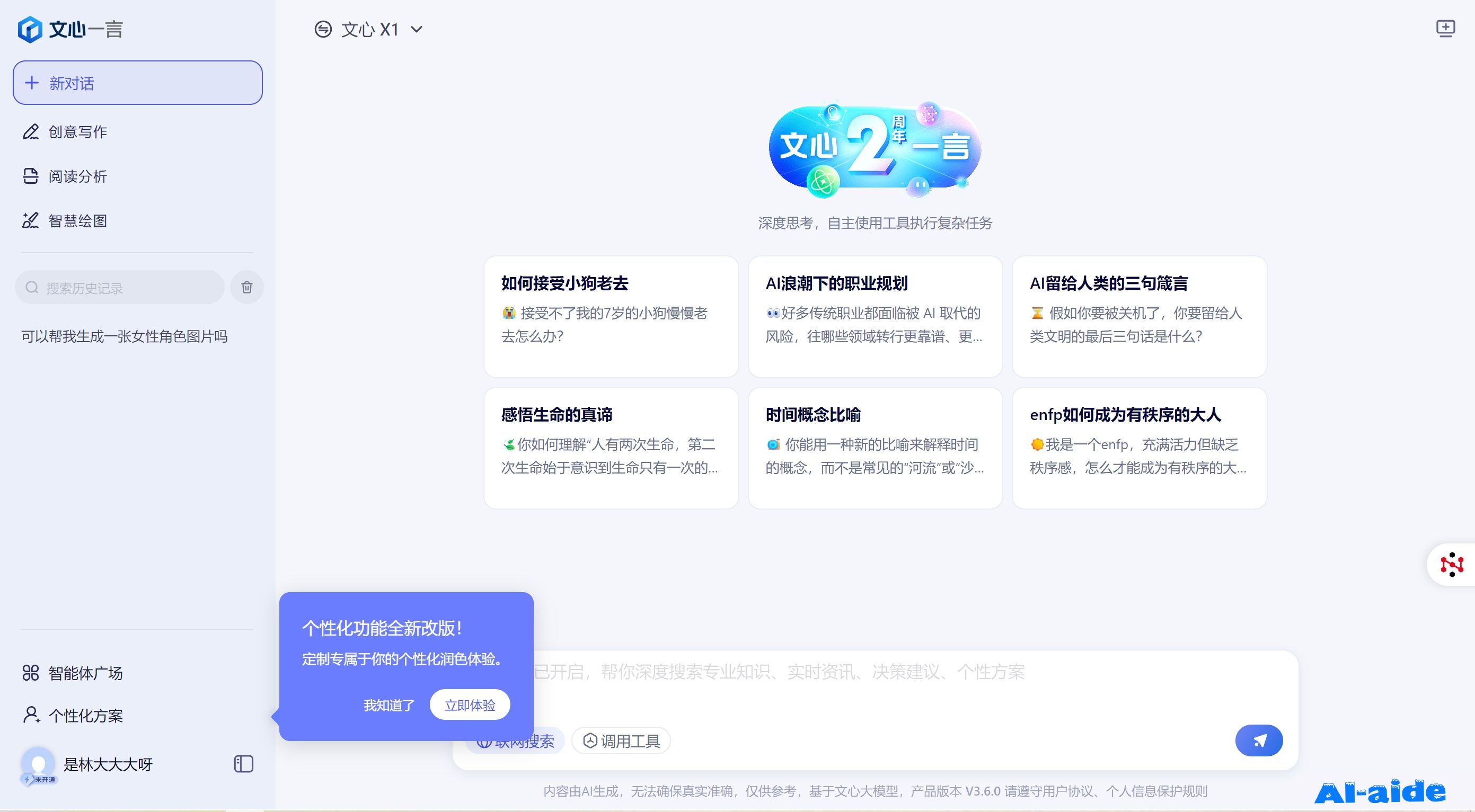Select the 时间概念比喻 prompt card
The width and height of the screenshot is (1475, 812).
(875, 448)
